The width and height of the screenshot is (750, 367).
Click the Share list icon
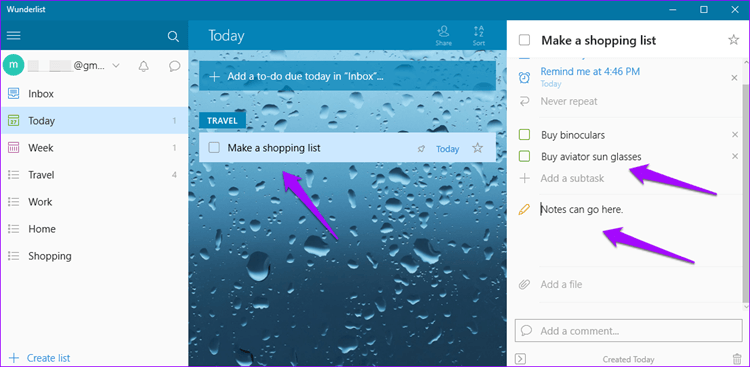[x=443, y=35]
